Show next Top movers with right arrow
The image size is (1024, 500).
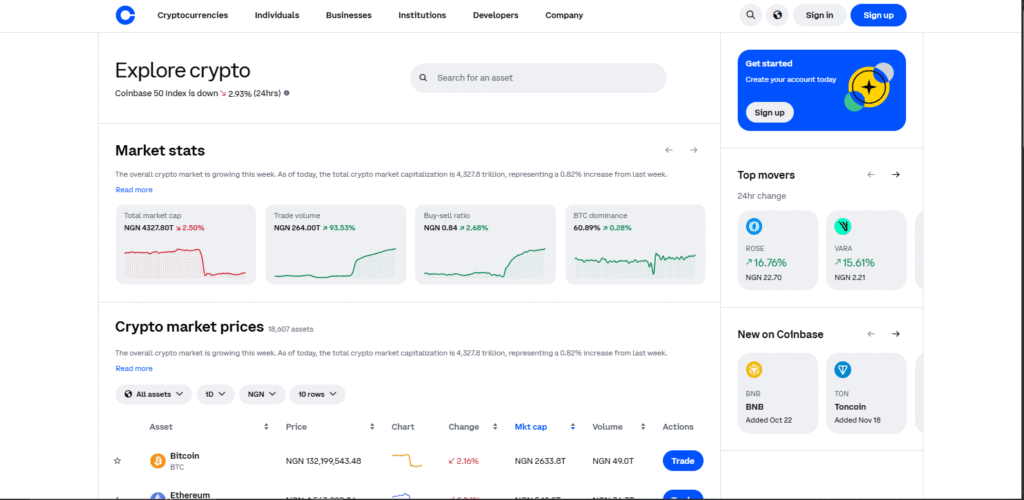[x=896, y=175]
